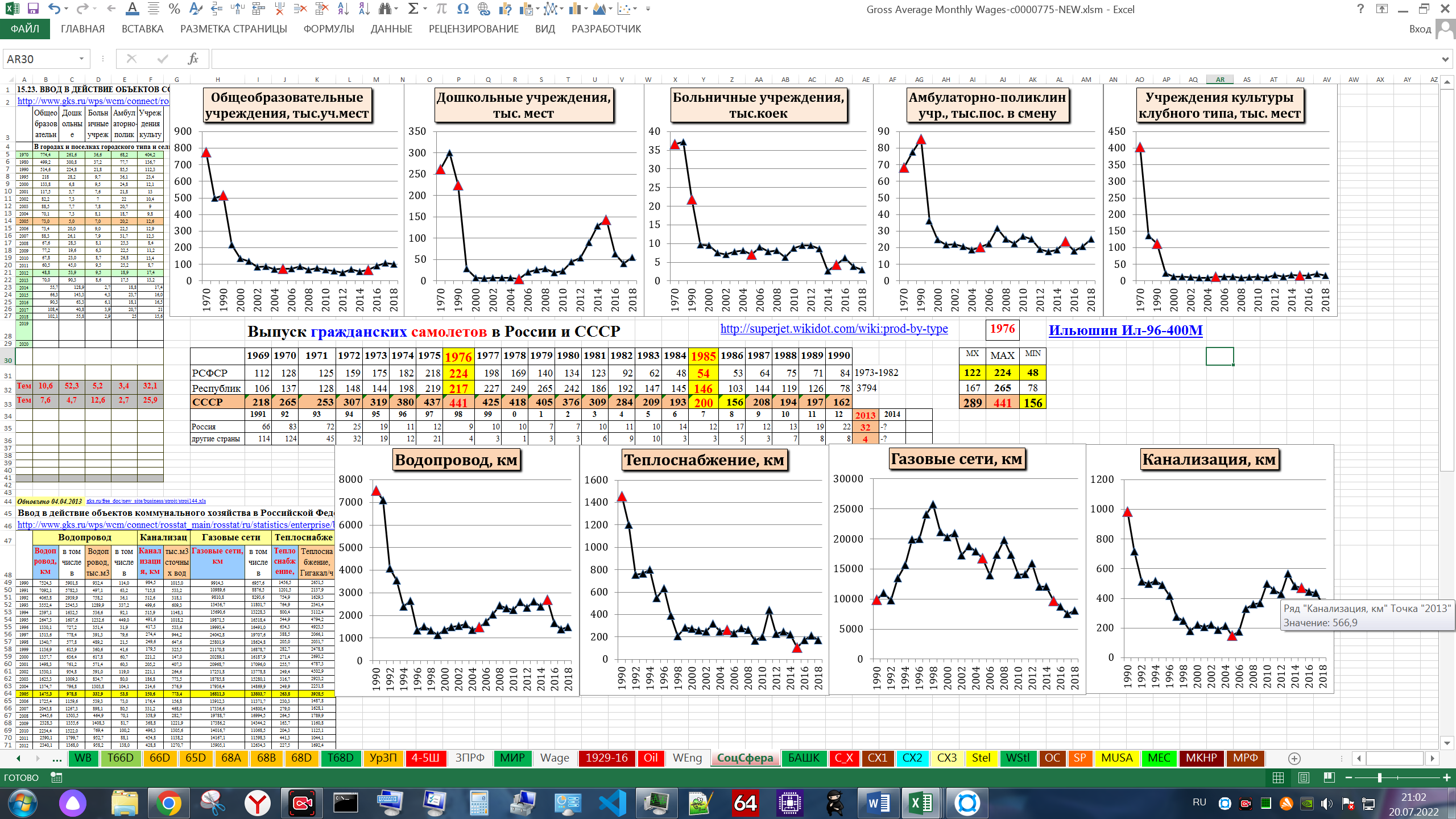Insert symbol with the Omega icon
1456x819 pixels.
[x=463, y=9]
